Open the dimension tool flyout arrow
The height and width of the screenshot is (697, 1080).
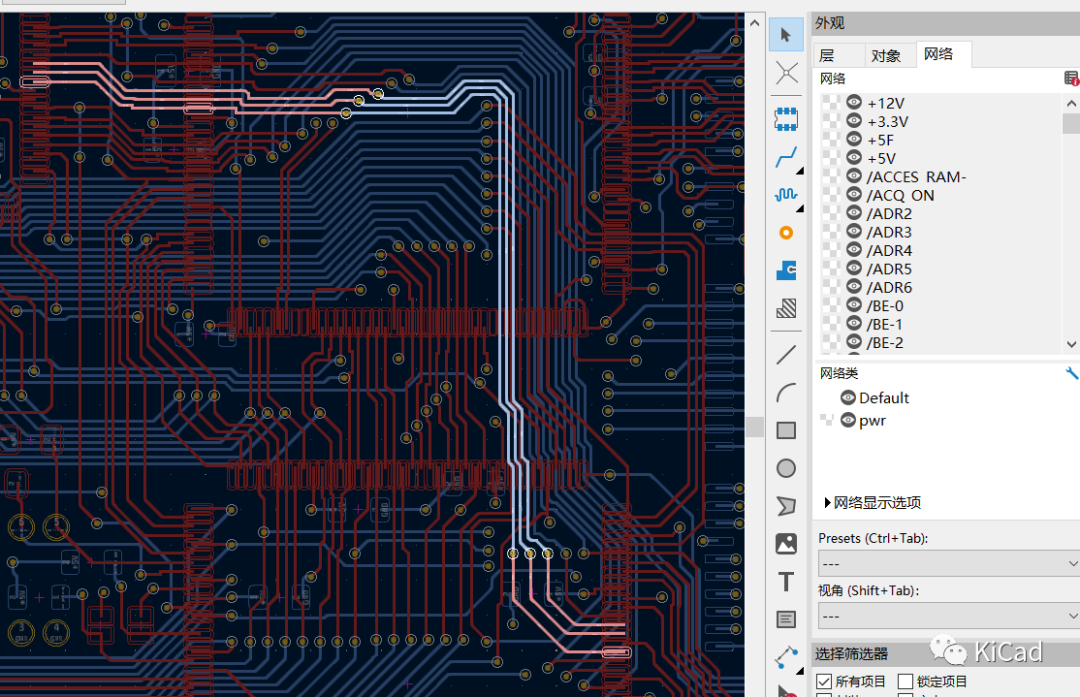click(x=800, y=670)
